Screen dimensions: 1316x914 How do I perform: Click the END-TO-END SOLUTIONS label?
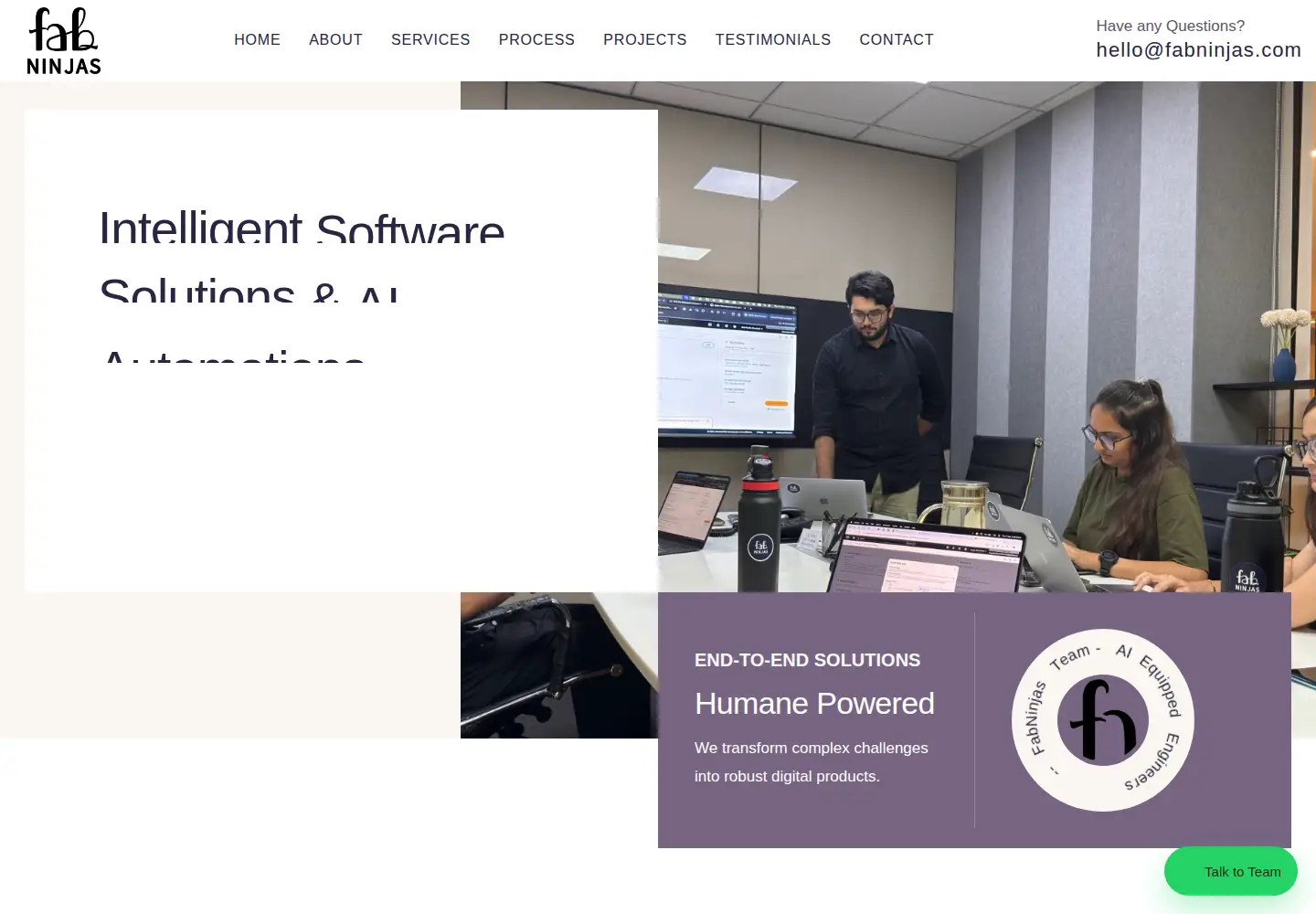(807, 660)
